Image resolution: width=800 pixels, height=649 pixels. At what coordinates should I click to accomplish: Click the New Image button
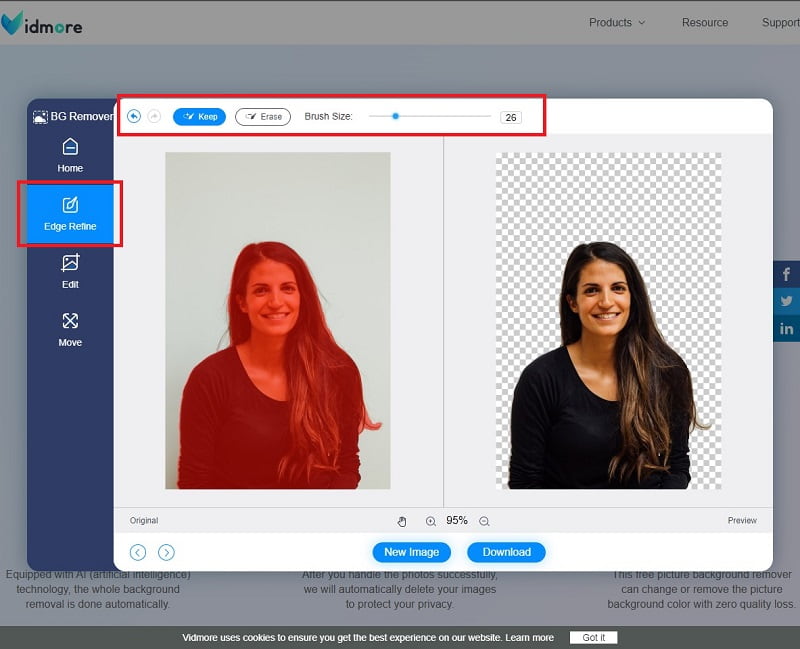pyautogui.click(x=411, y=552)
